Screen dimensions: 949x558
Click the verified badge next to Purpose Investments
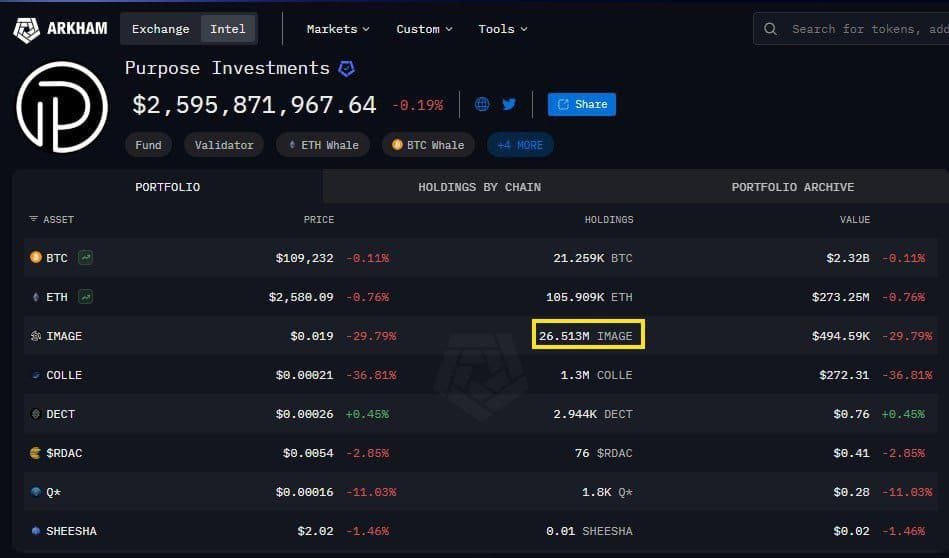[346, 68]
